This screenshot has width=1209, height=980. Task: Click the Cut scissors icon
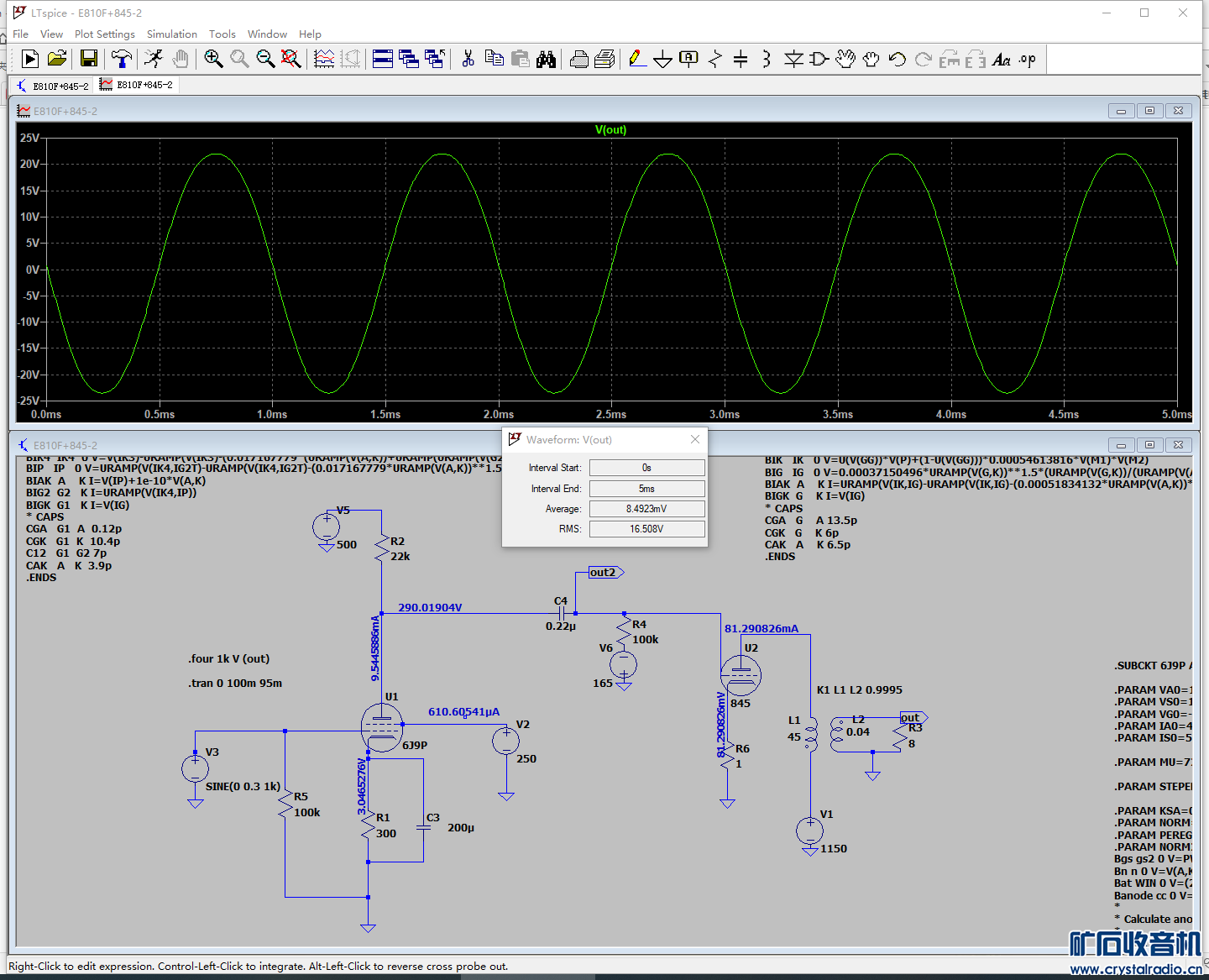point(468,59)
